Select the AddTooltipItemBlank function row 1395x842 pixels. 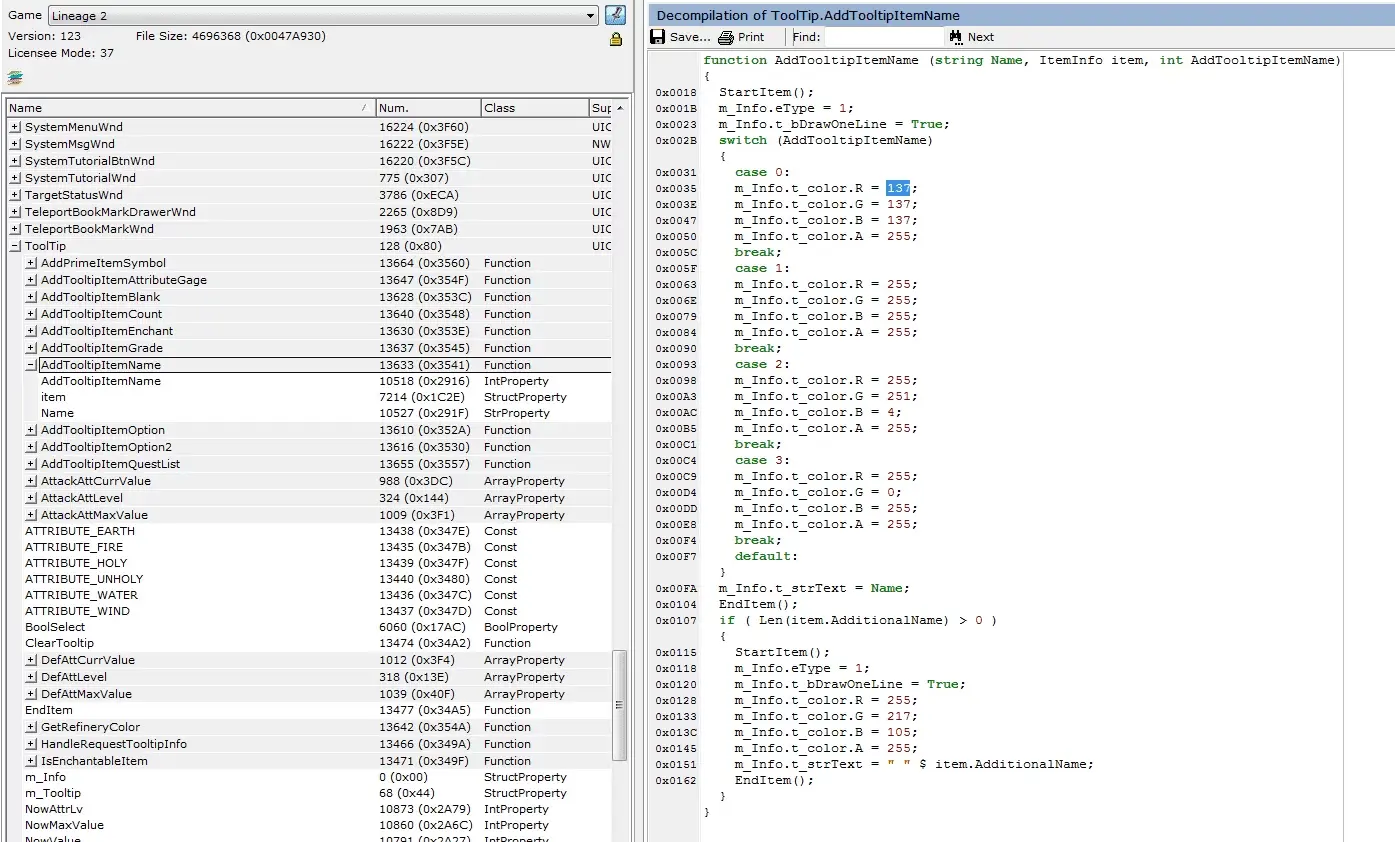(x=309, y=297)
